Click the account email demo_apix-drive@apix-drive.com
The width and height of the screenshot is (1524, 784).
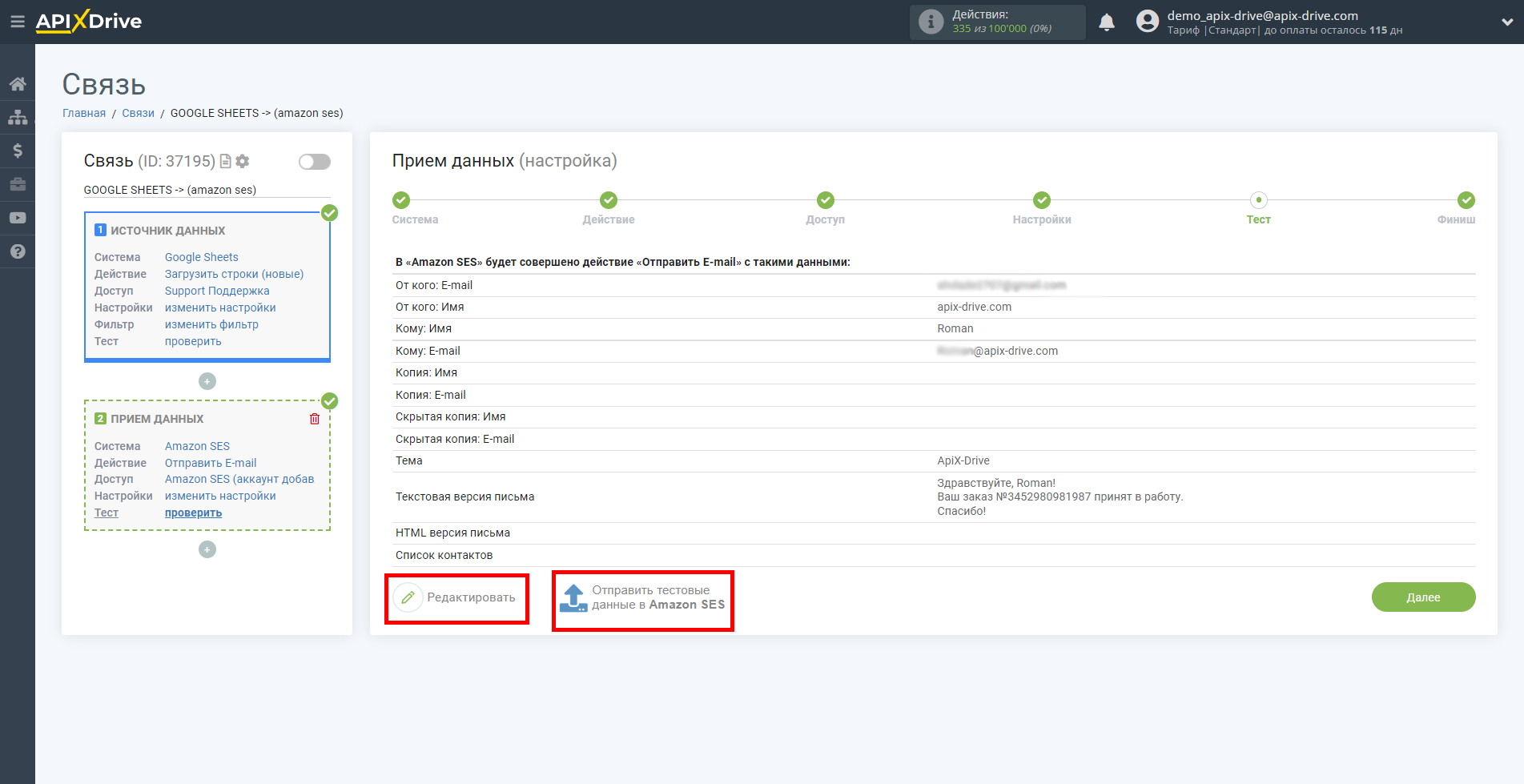click(1262, 15)
